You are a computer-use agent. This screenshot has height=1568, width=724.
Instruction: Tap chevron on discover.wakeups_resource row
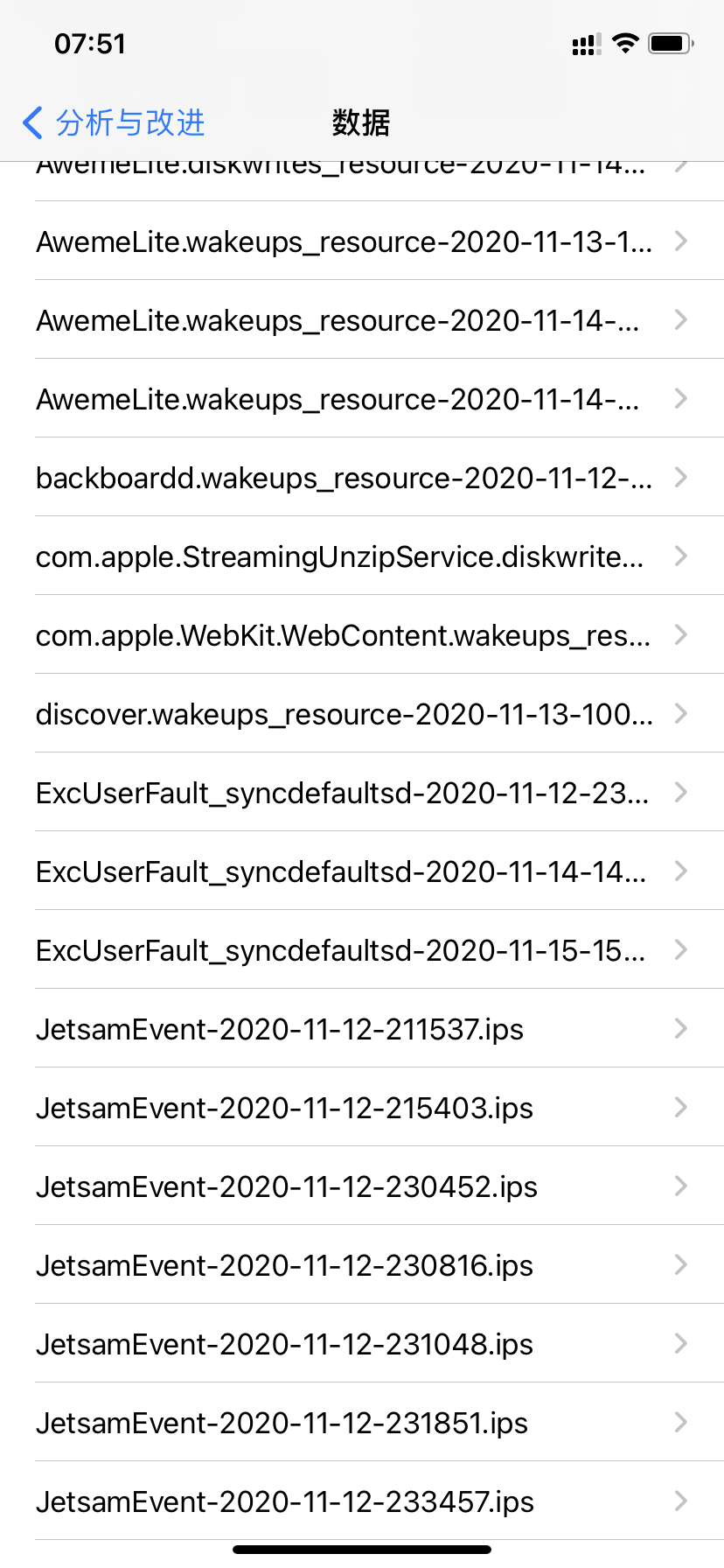point(681,714)
